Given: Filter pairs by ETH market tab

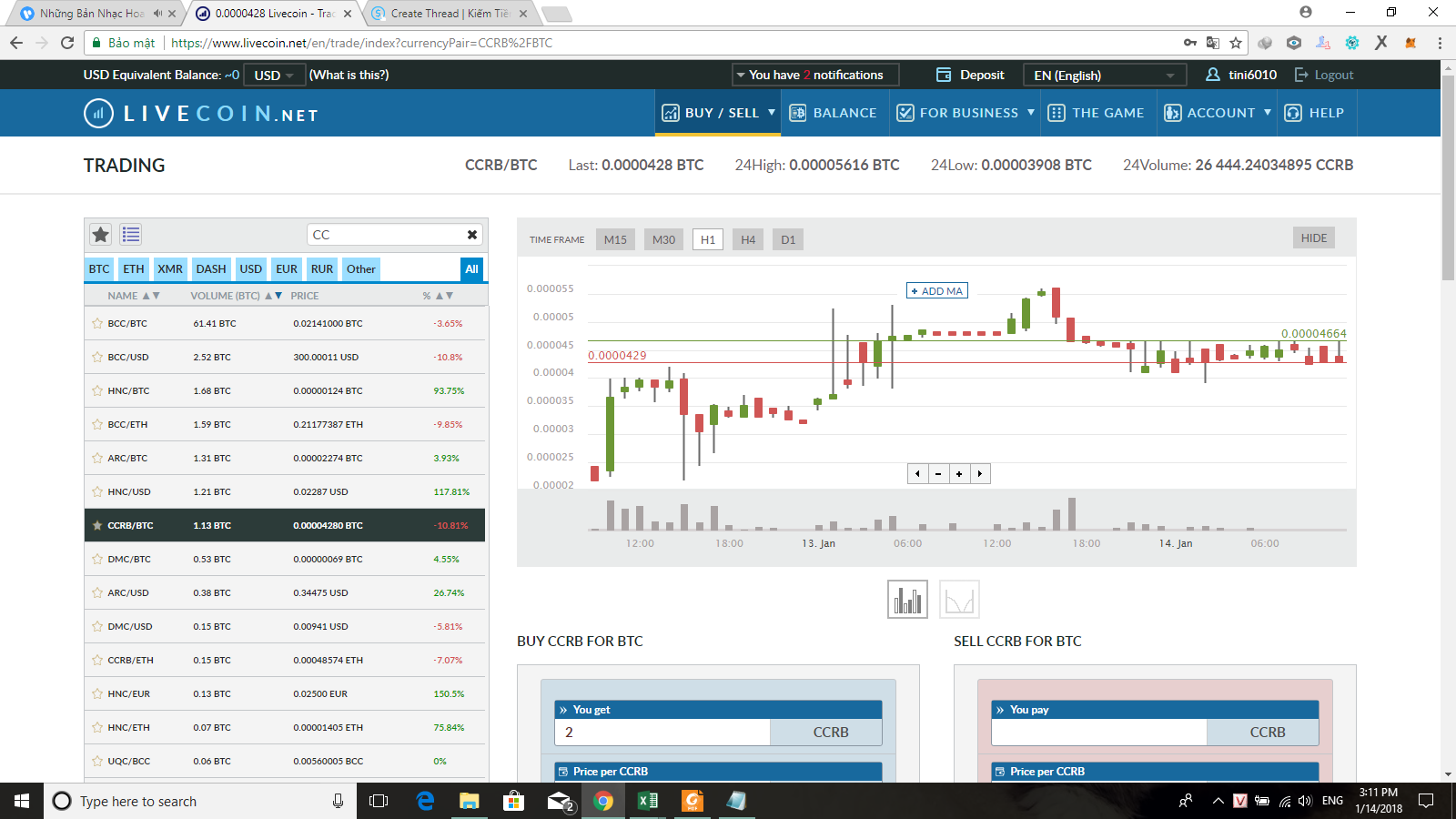Looking at the screenshot, I should point(134,268).
